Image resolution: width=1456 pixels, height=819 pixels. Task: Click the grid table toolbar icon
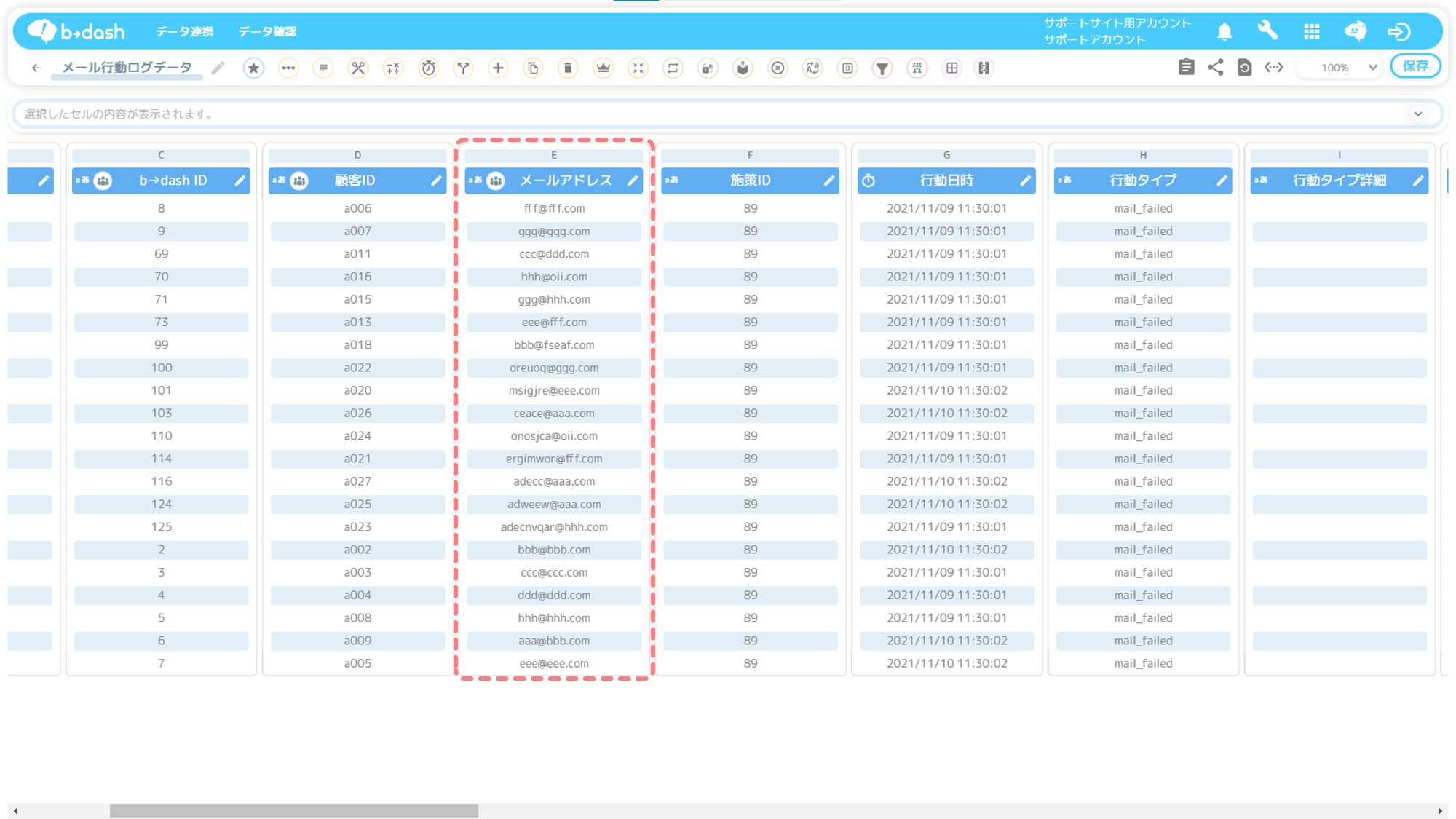(951, 68)
